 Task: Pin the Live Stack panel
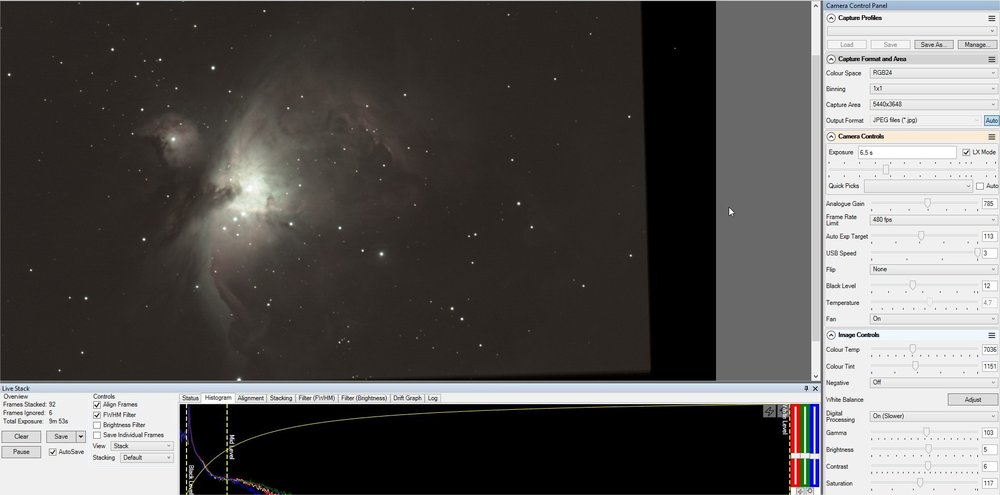click(x=806, y=388)
